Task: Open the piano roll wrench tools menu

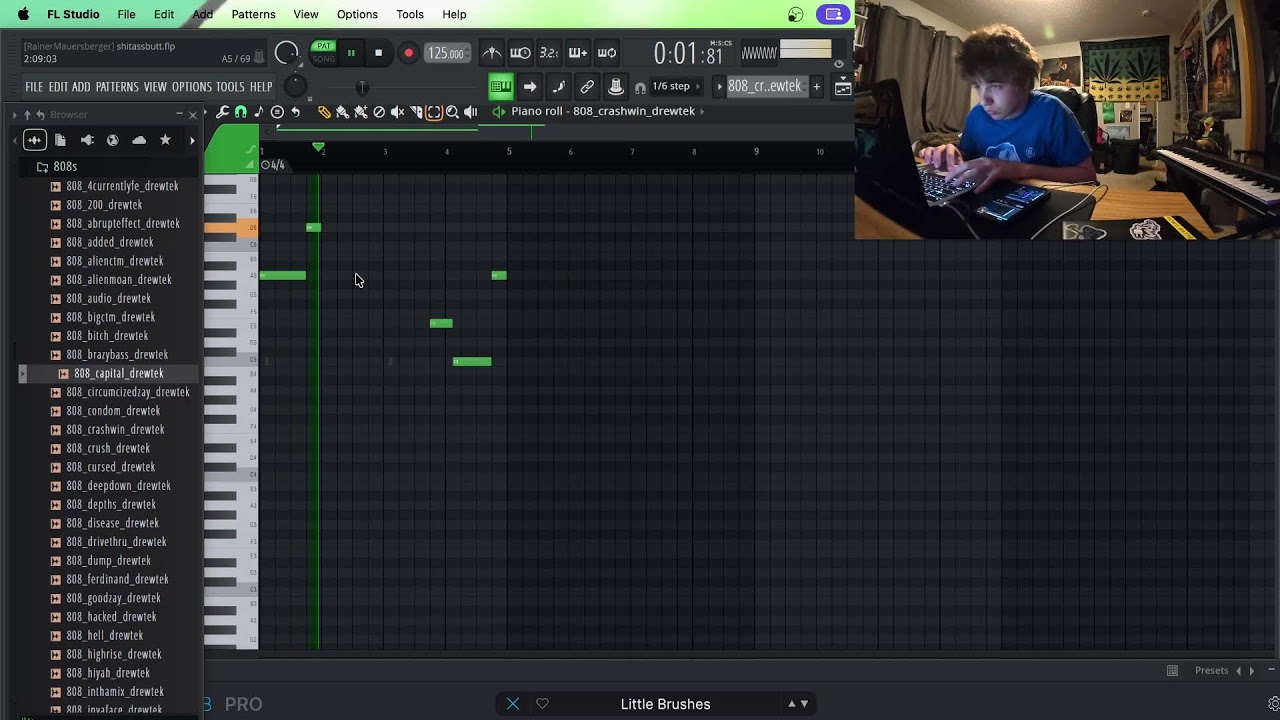Action: click(222, 112)
